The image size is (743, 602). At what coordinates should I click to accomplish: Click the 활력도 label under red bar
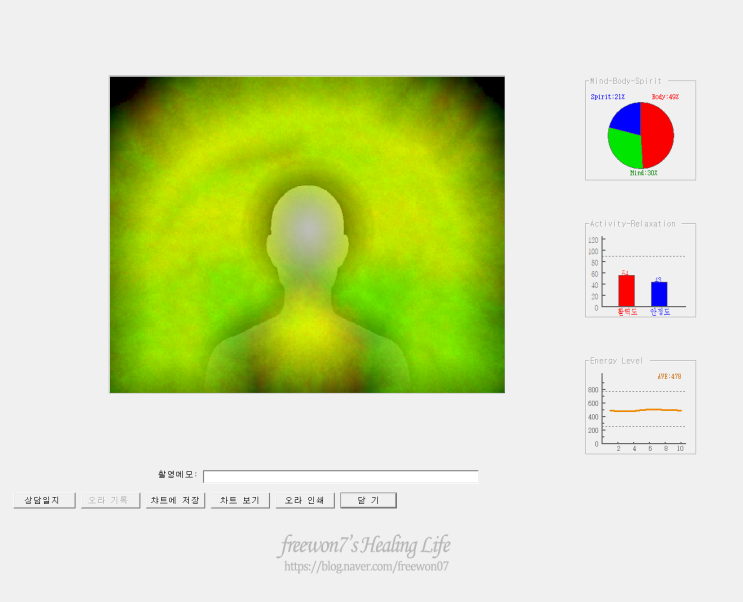[627, 312]
